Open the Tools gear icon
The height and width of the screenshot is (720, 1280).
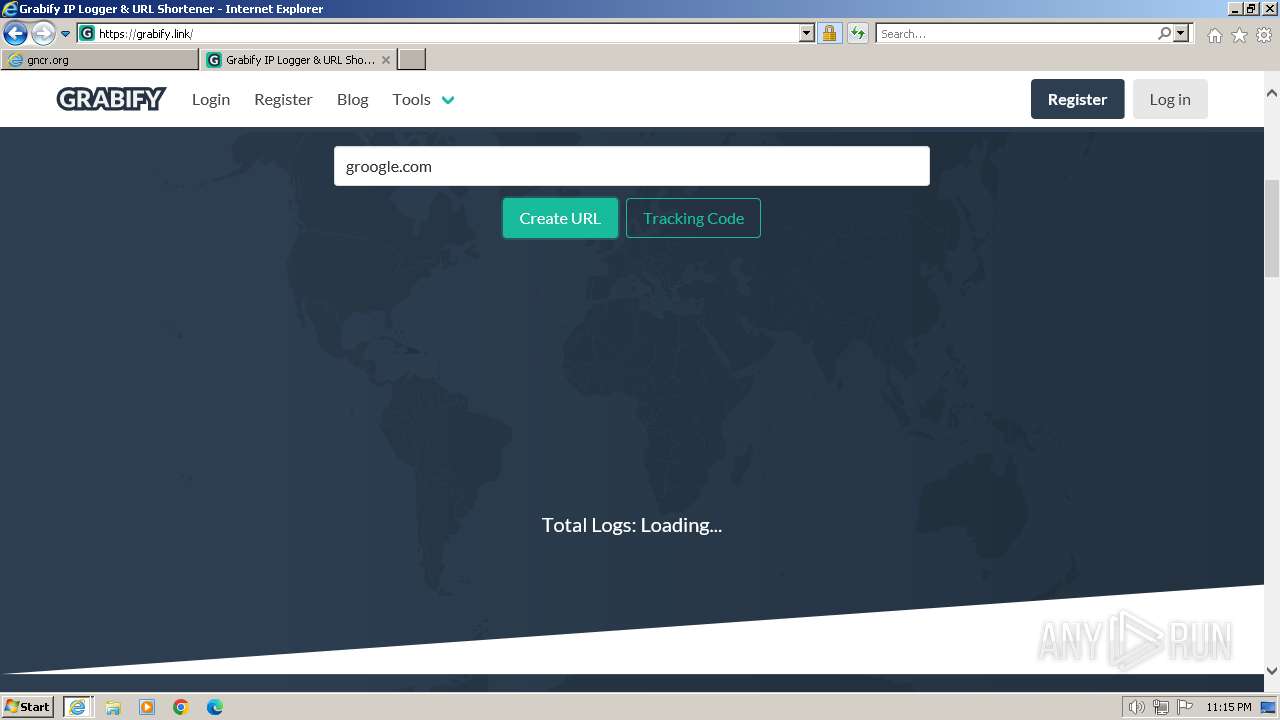(1264, 35)
